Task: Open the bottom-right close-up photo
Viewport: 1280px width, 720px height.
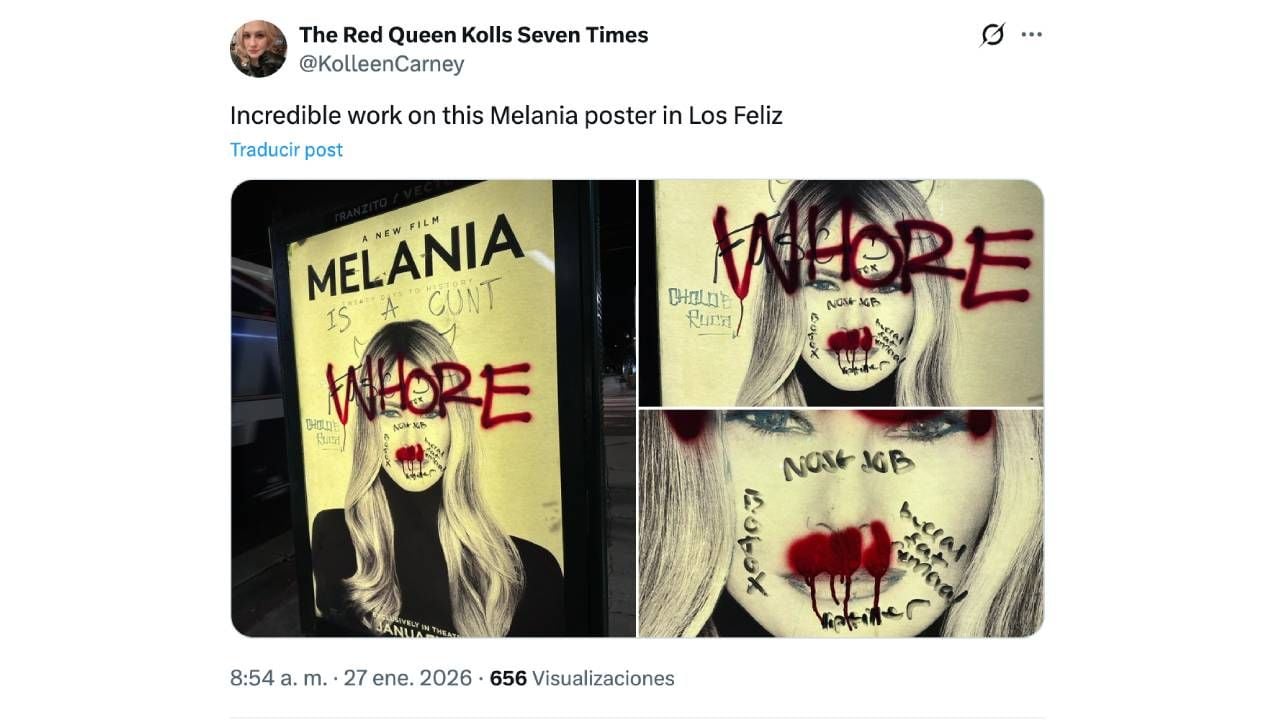Action: [x=840, y=522]
